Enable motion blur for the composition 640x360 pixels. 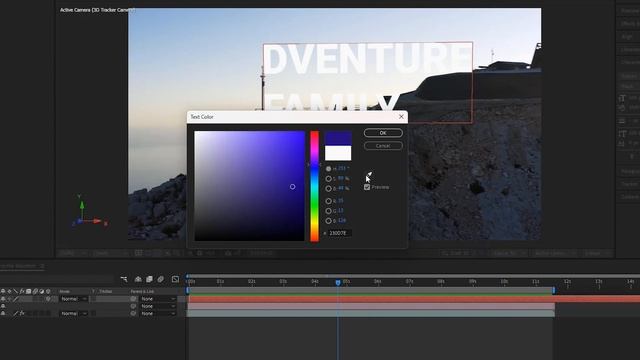tap(161, 279)
